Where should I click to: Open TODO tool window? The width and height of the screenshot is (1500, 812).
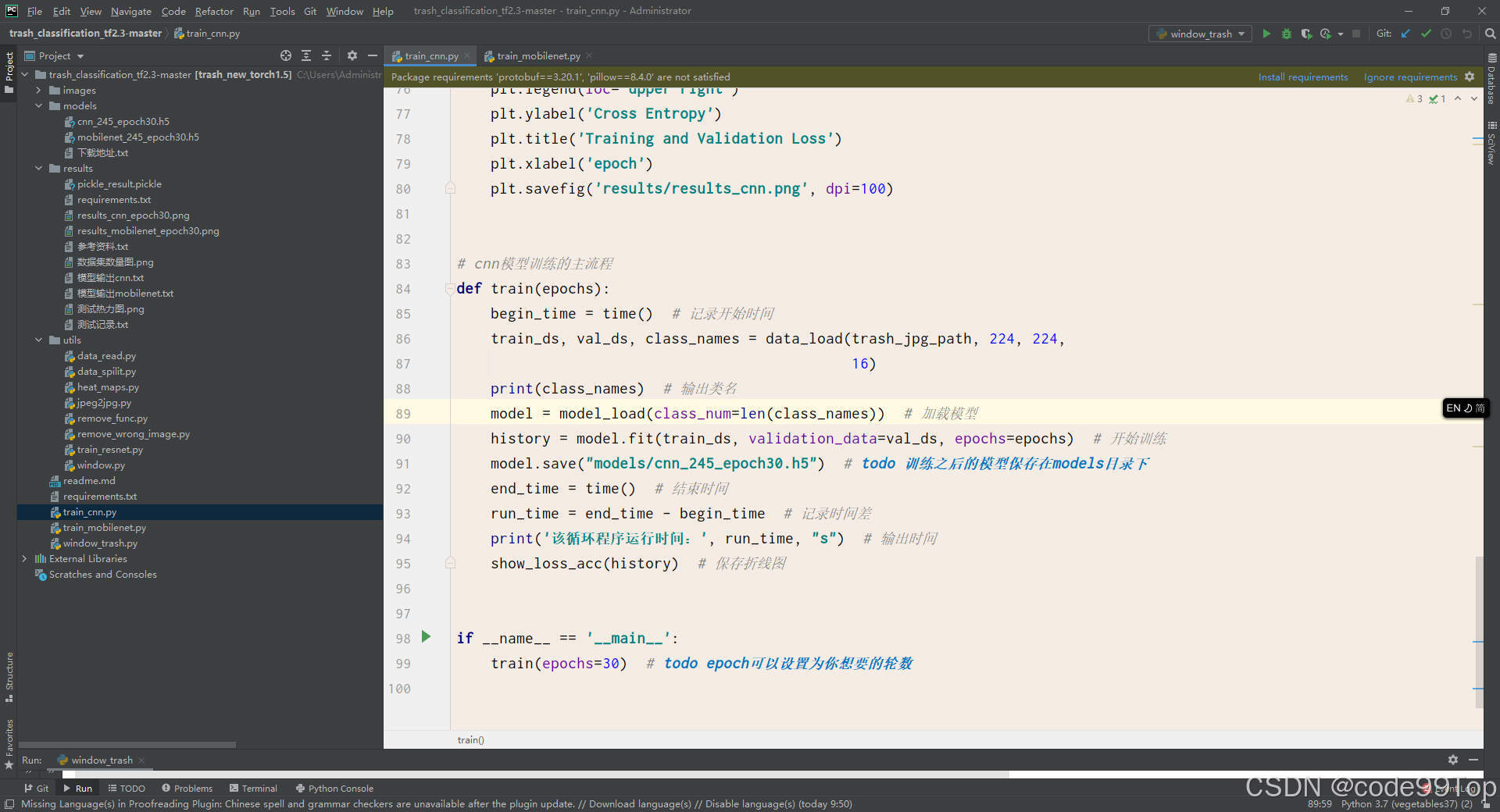click(127, 789)
